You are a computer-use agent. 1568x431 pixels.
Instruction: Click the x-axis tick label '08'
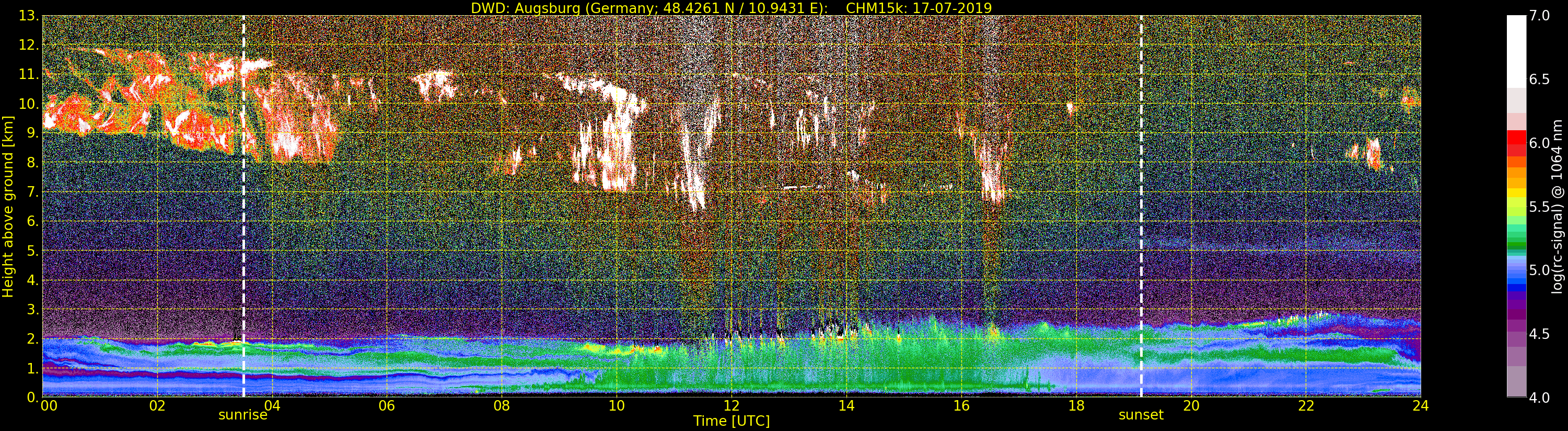coord(502,405)
